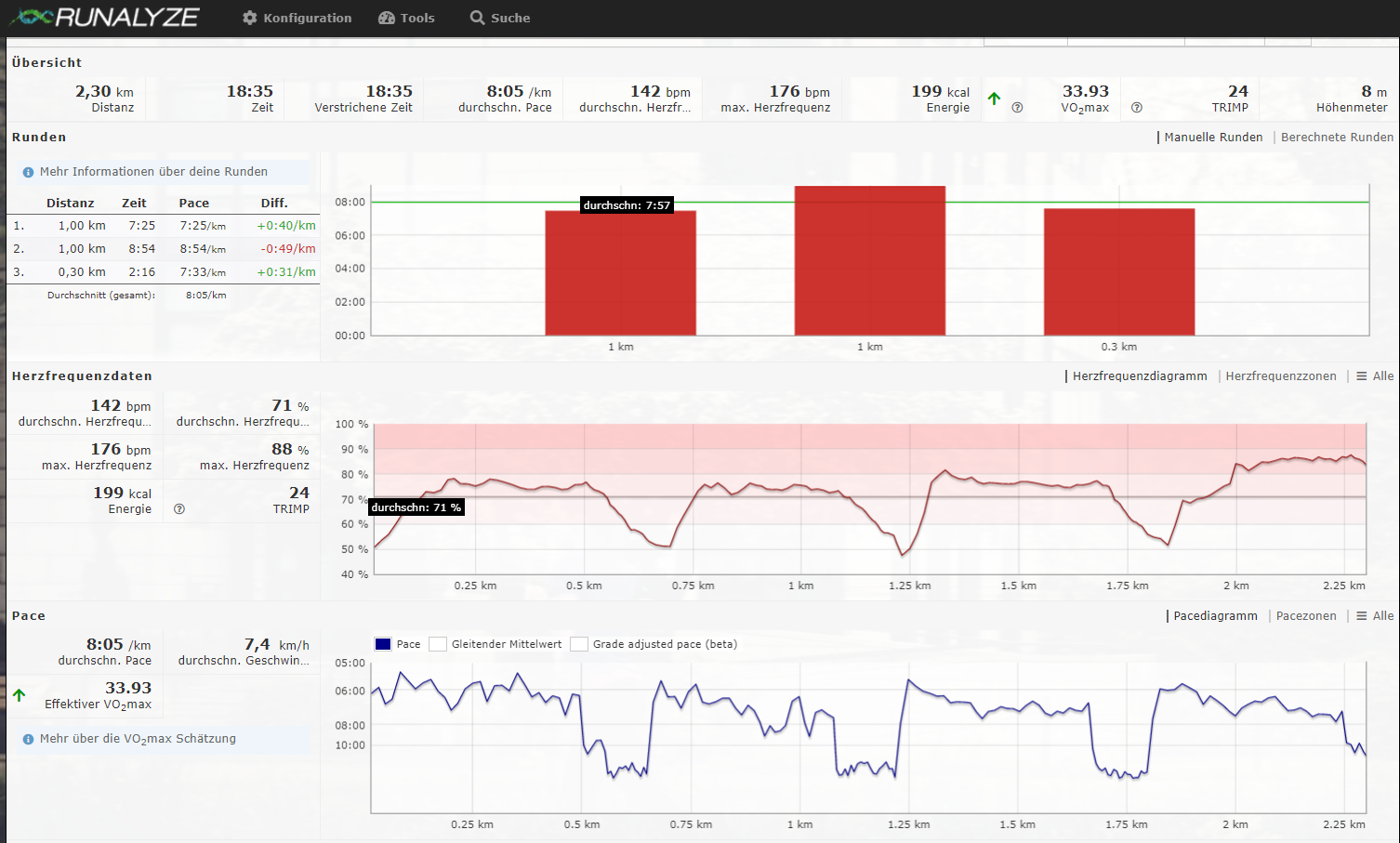Click the help icon left of VO2max in Übersicht
Image resolution: width=1400 pixels, height=843 pixels.
click(x=1017, y=108)
